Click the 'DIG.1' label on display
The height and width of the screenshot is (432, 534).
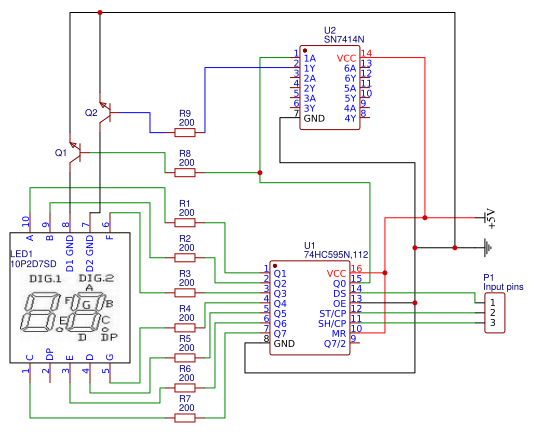coord(46,279)
